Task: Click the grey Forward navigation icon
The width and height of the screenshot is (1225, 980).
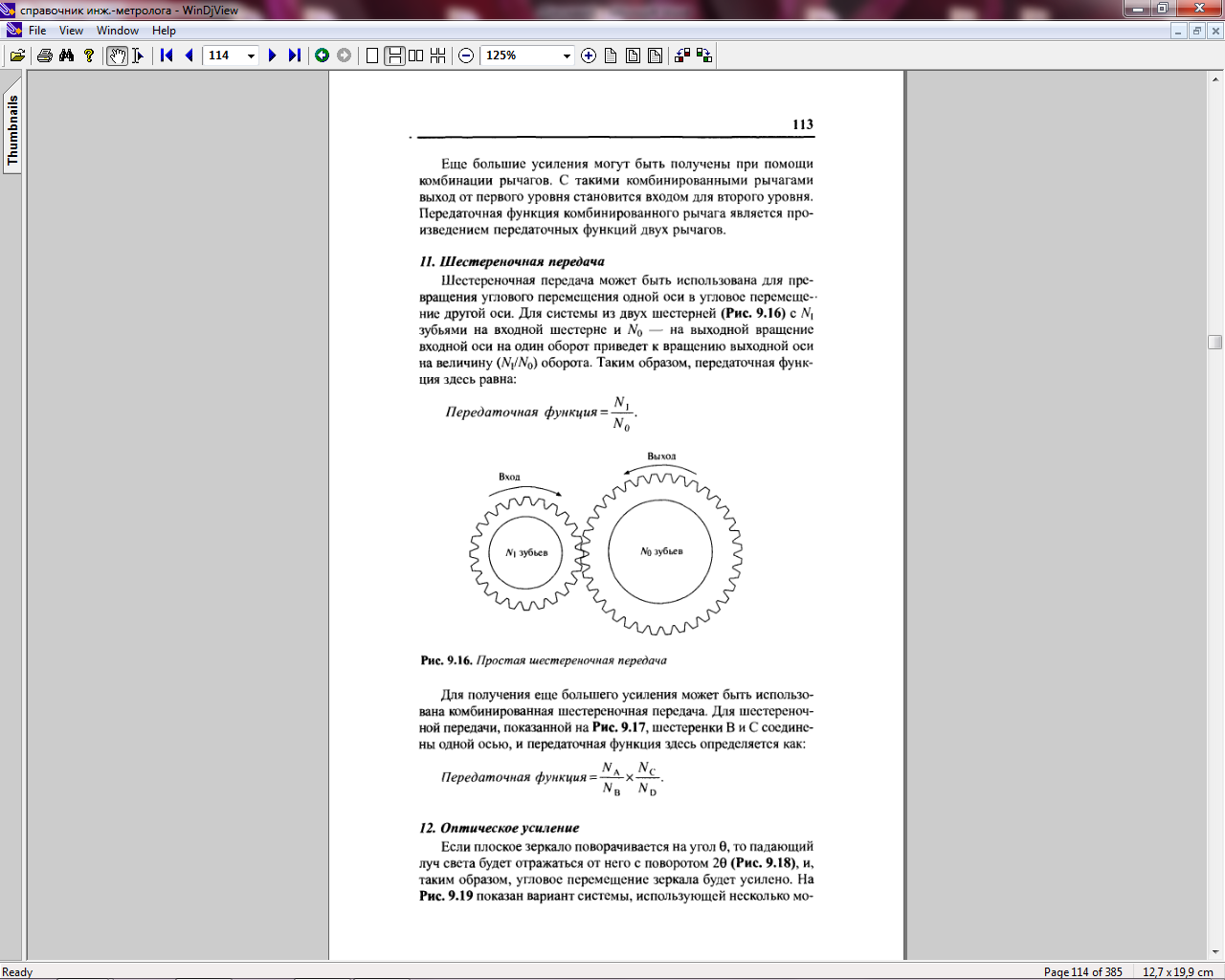Action: (345, 56)
